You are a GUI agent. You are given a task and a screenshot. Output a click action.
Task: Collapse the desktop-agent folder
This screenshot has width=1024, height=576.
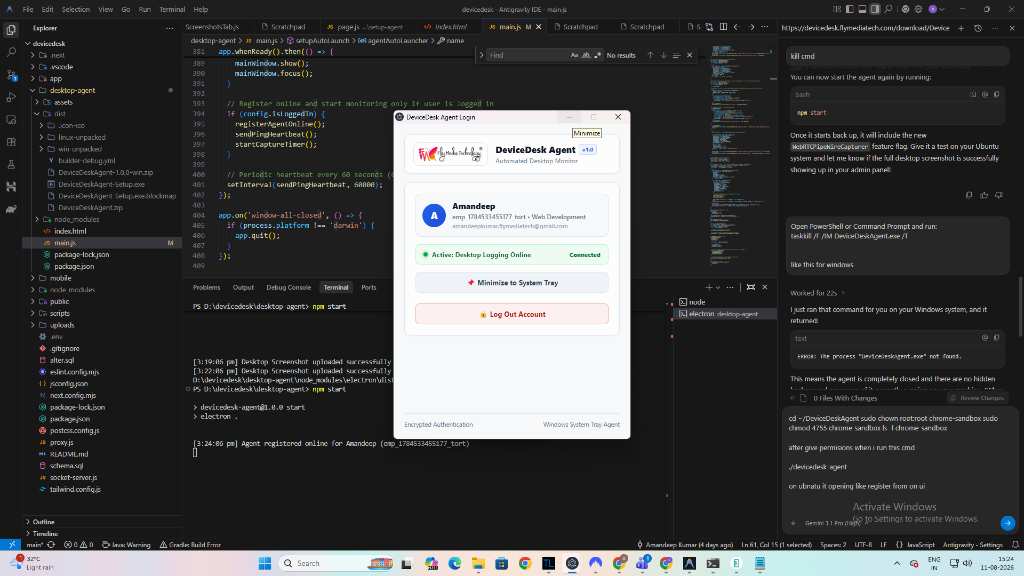72,90
